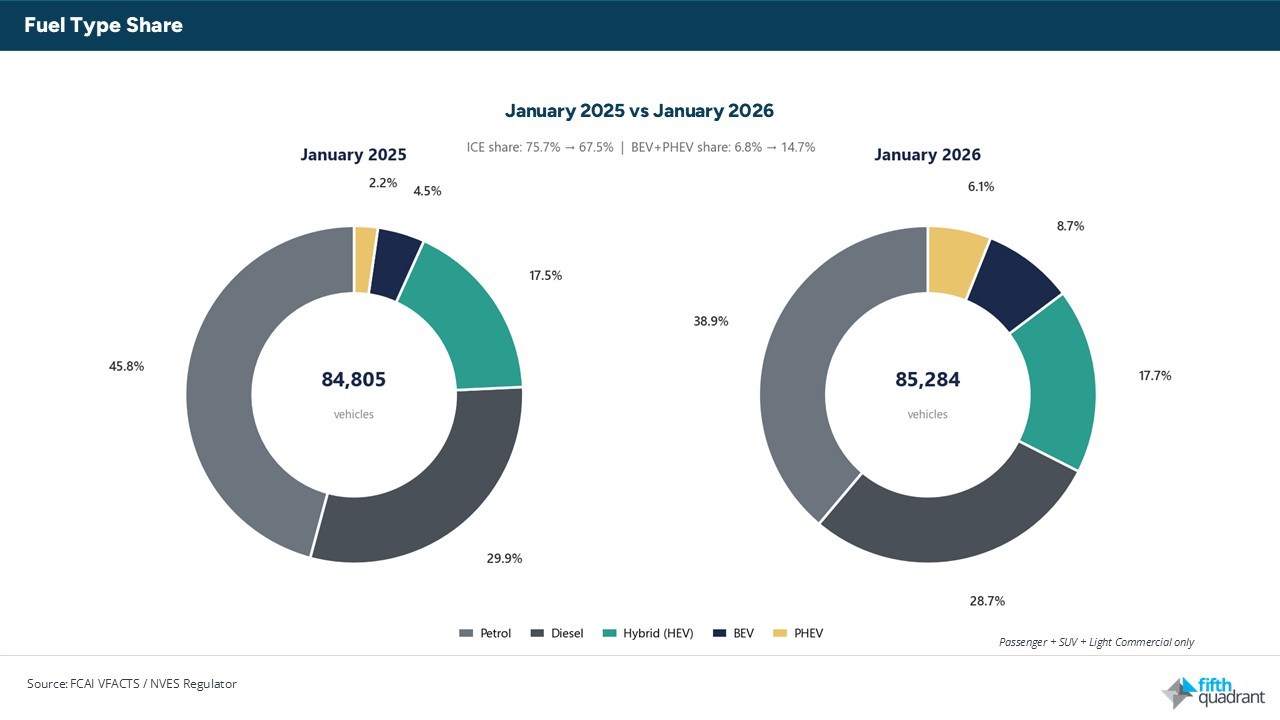The height and width of the screenshot is (720, 1280).
Task: Click the 'January 2025 vs January 2026' heading
Action: [640, 110]
